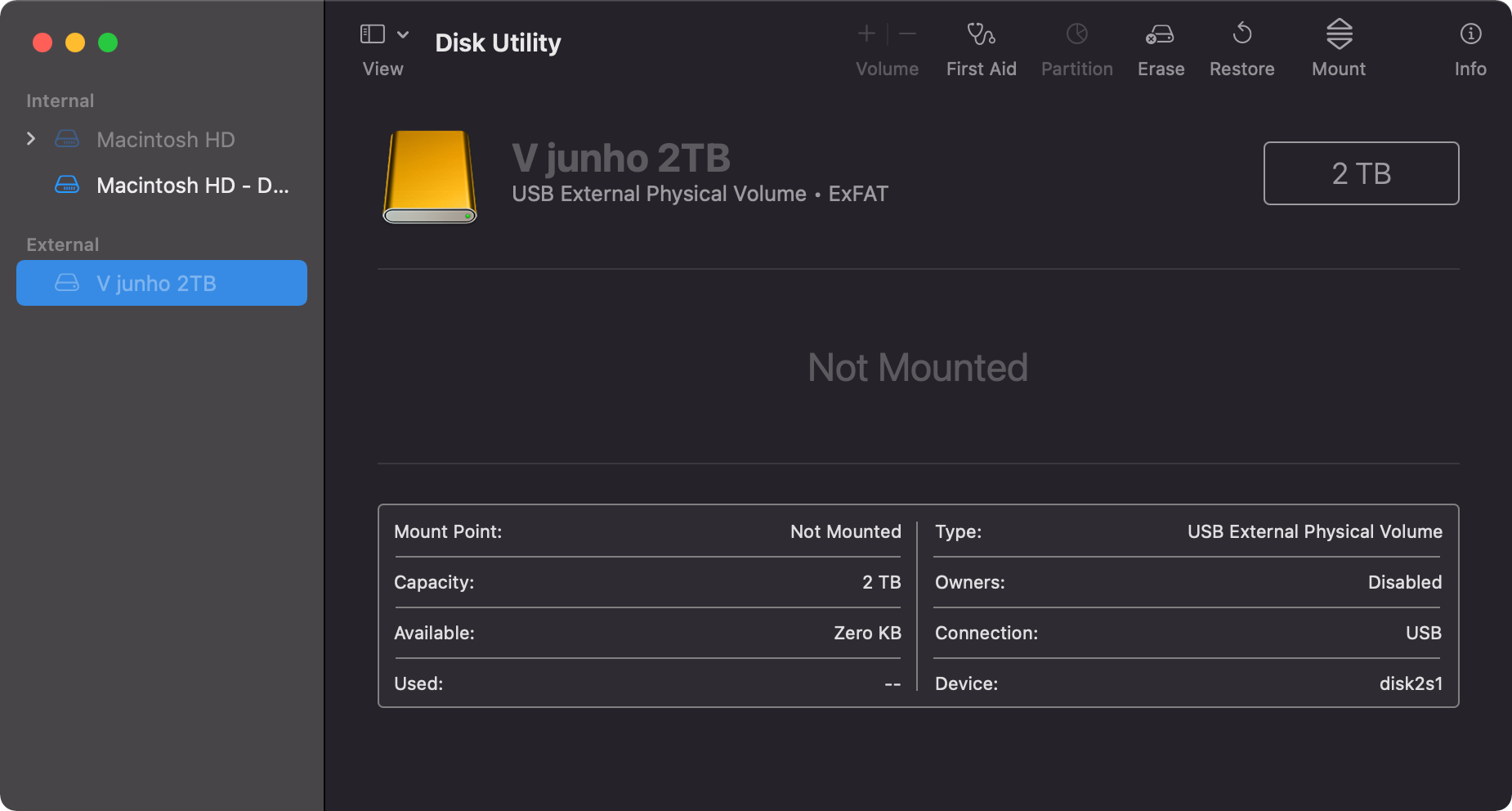Click the Restore label
This screenshot has width=1512, height=811.
(x=1242, y=69)
